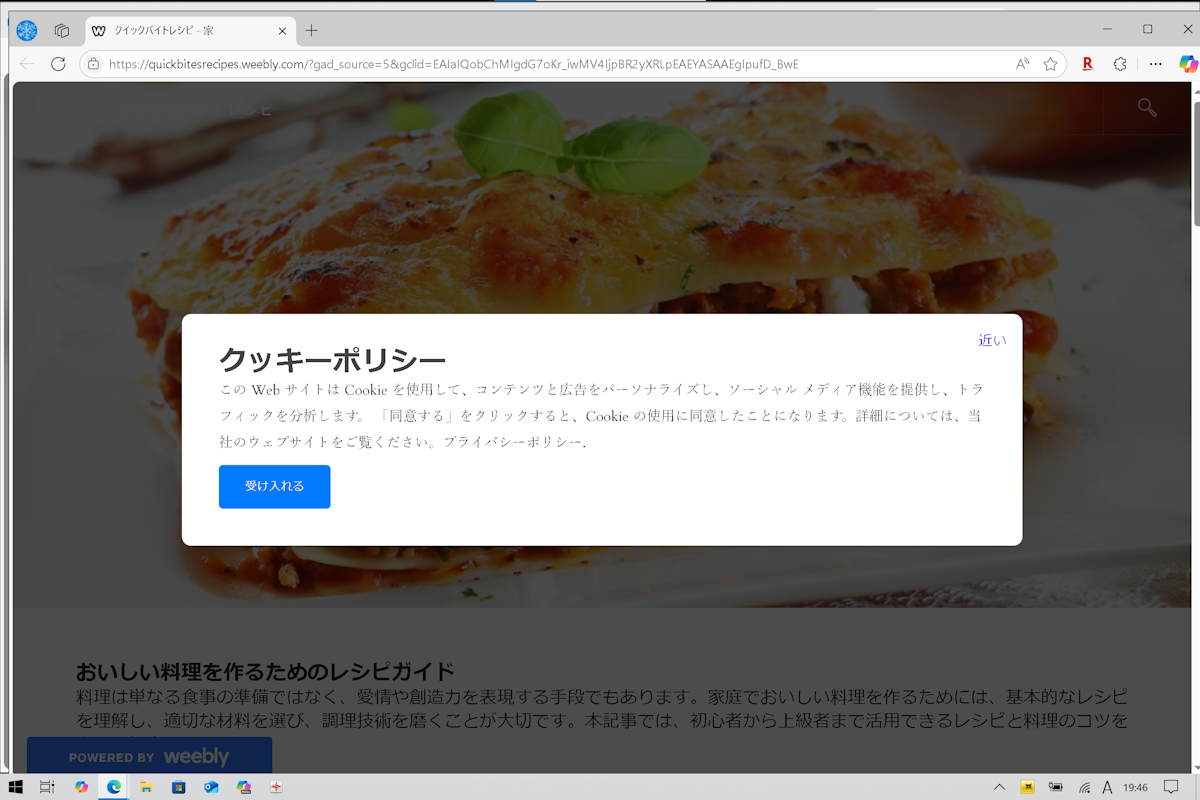Click the Microsoft Edge taskbar icon
This screenshot has height=800, width=1200.
point(114,787)
